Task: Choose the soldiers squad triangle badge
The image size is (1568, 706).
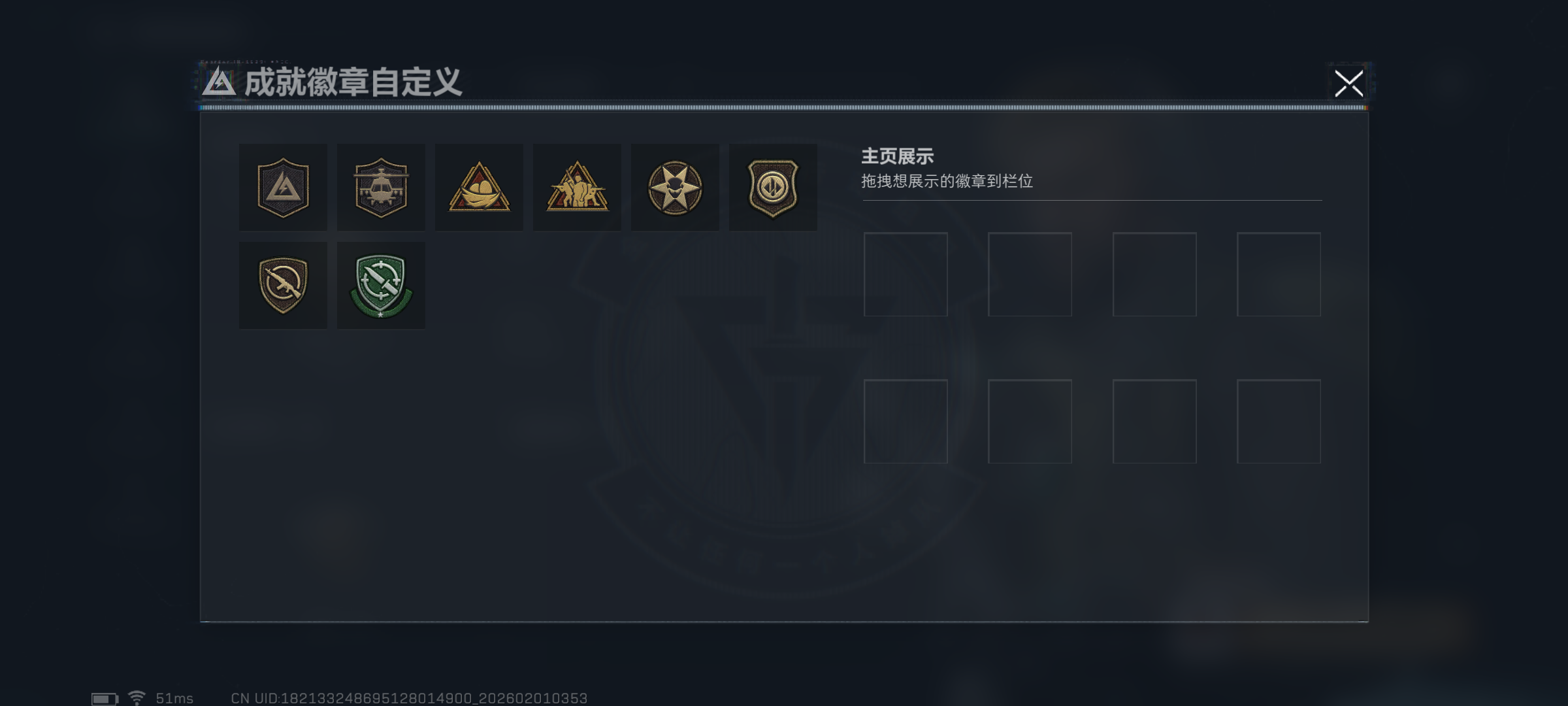Action: click(x=577, y=188)
